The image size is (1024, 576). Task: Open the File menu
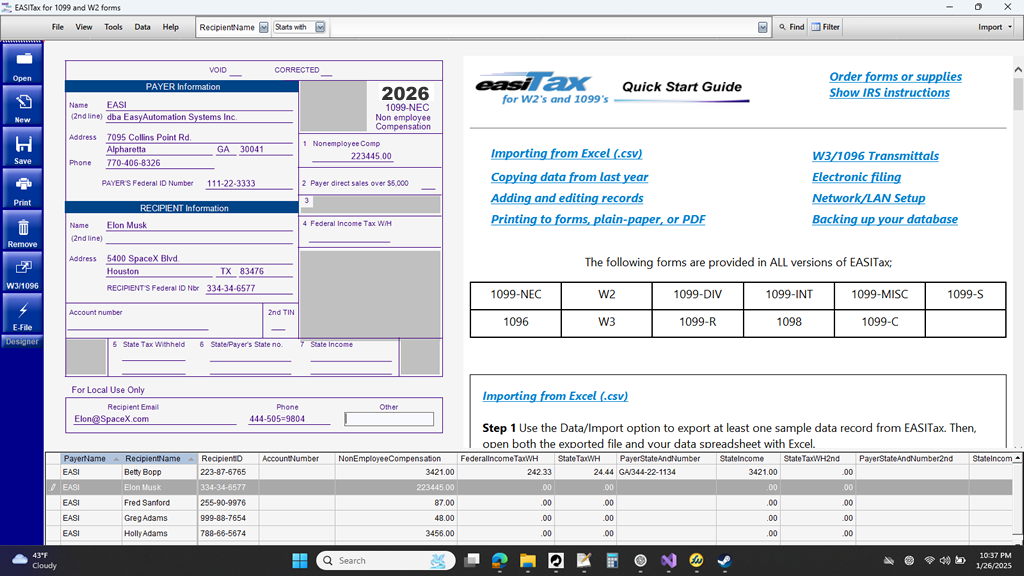tap(57, 27)
